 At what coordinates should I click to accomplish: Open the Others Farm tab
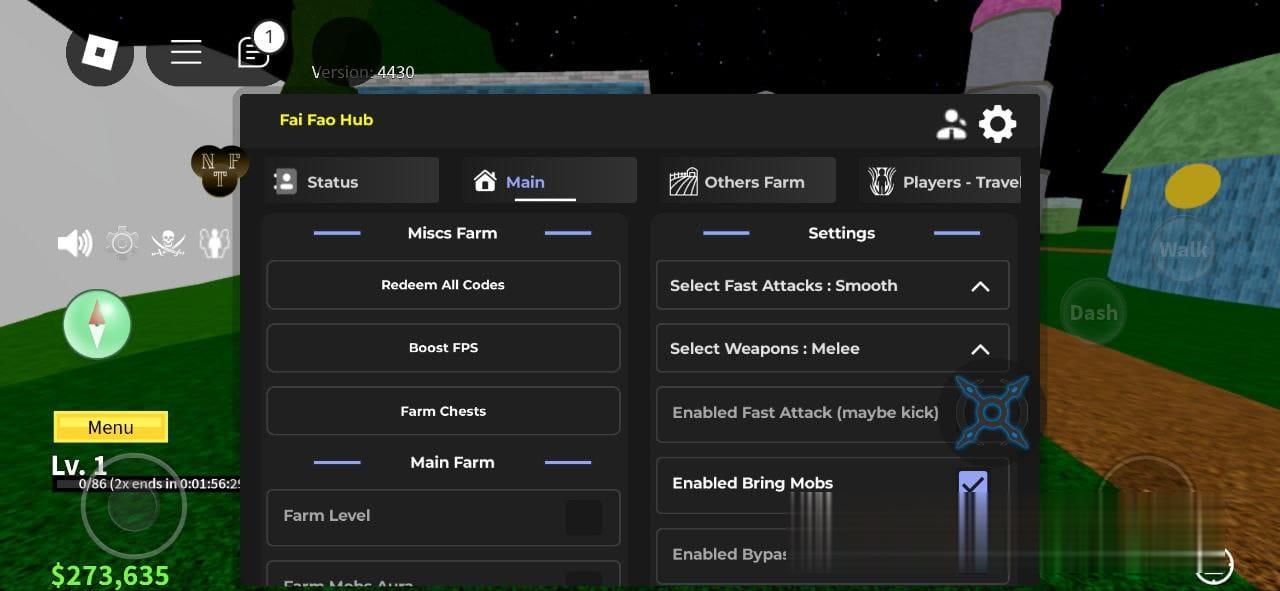746,181
